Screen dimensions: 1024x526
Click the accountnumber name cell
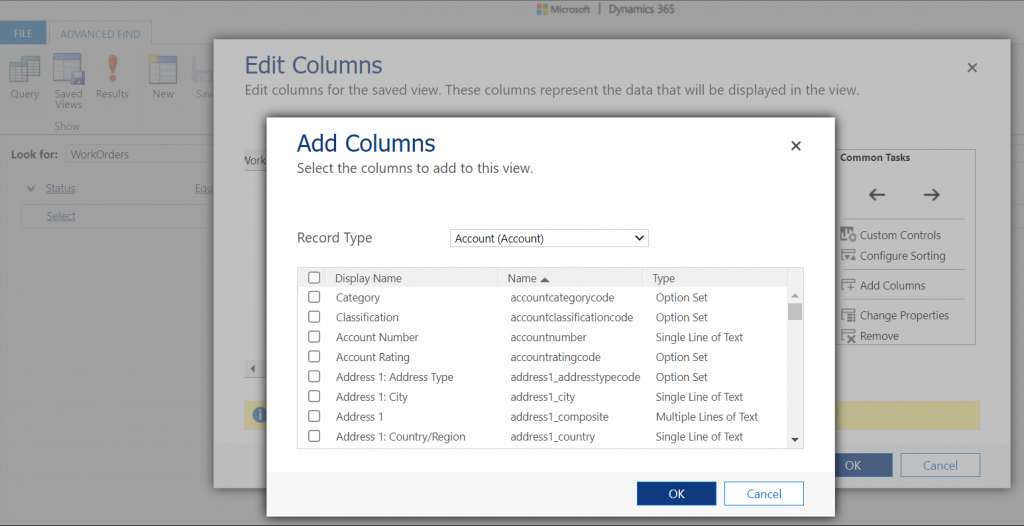pos(549,337)
